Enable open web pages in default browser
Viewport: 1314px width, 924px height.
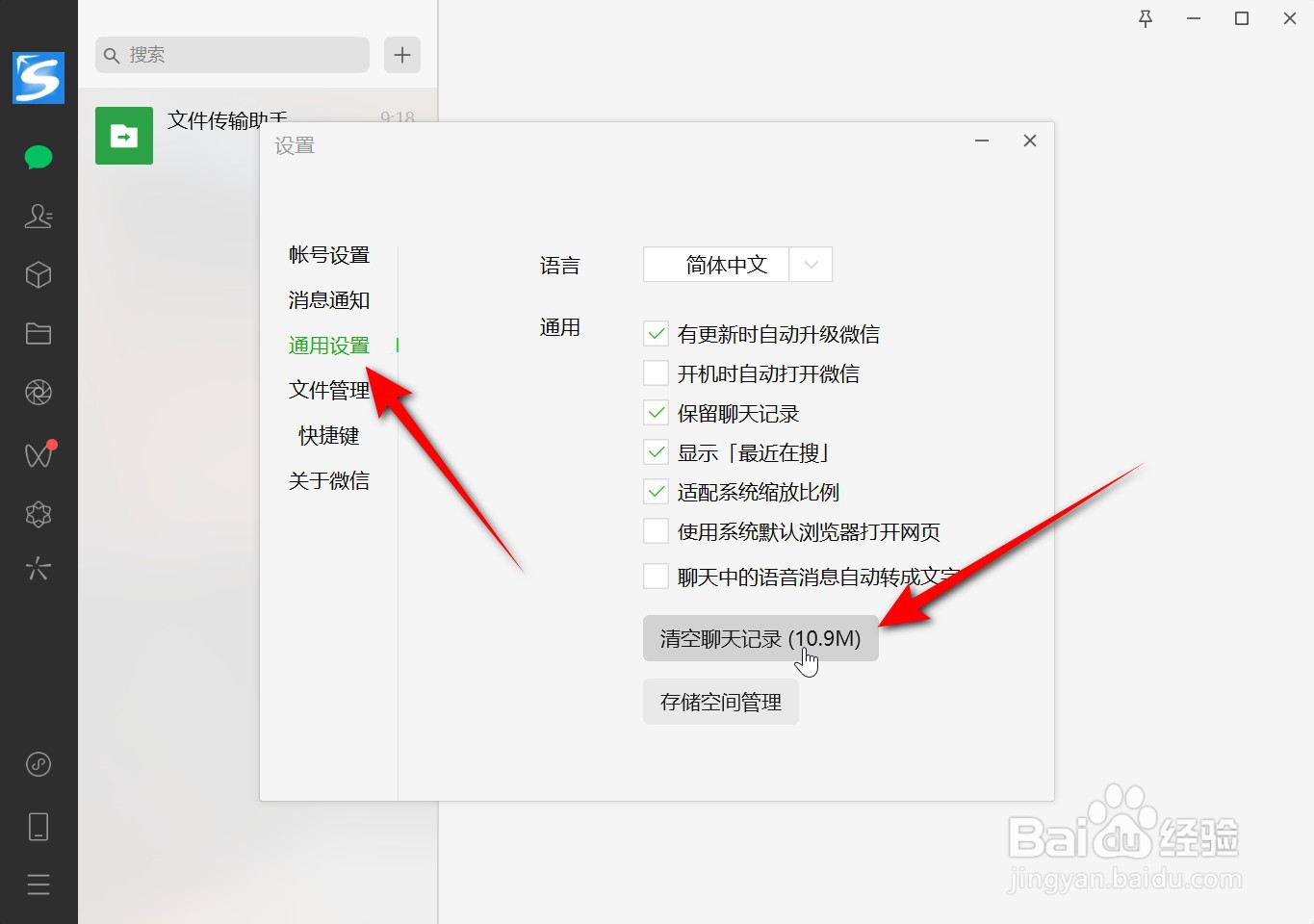[x=656, y=531]
